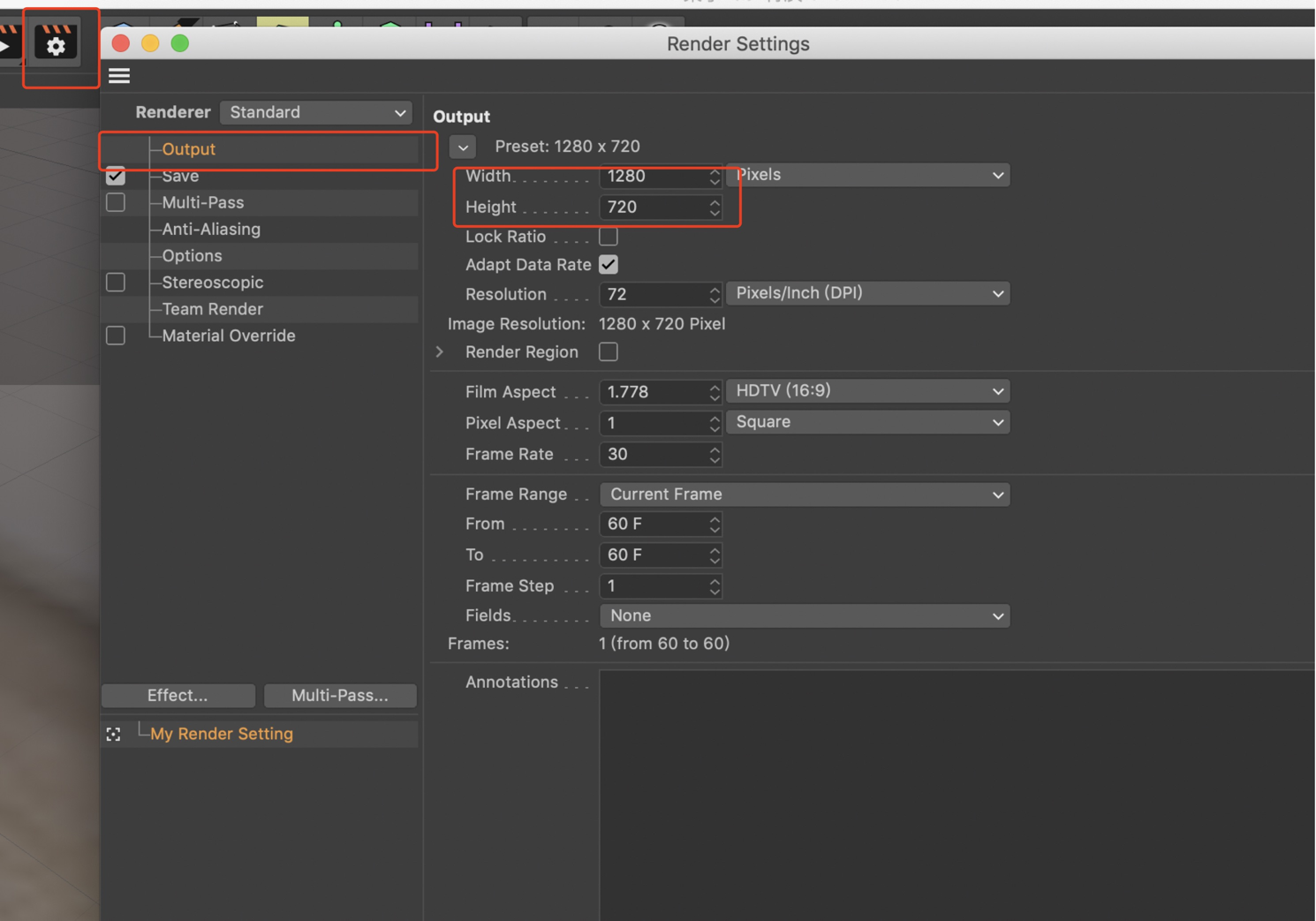Minimize the Render Settings window

(x=150, y=43)
